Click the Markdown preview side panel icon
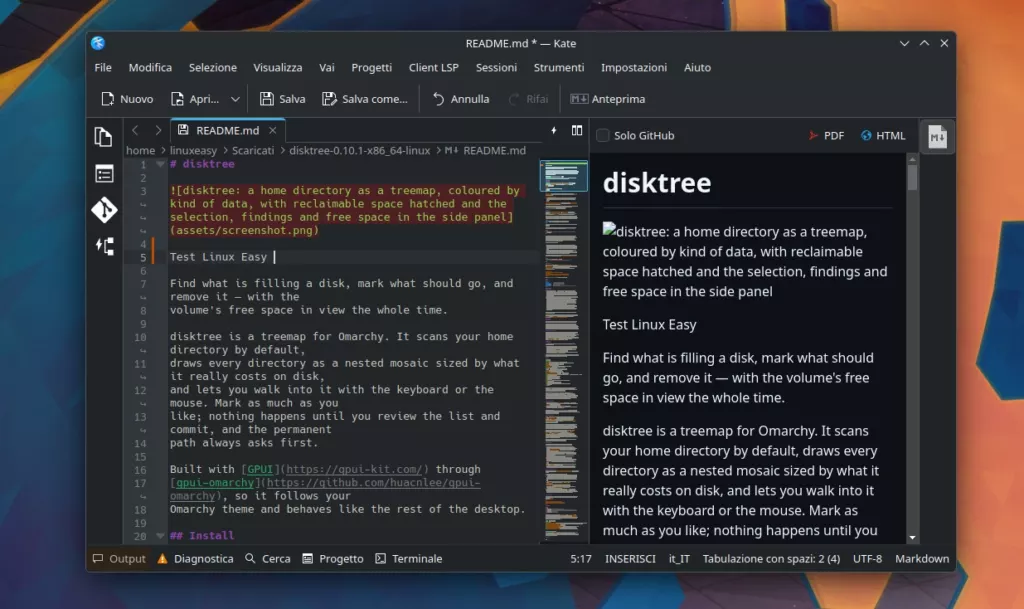This screenshot has width=1024, height=609. tap(937, 137)
